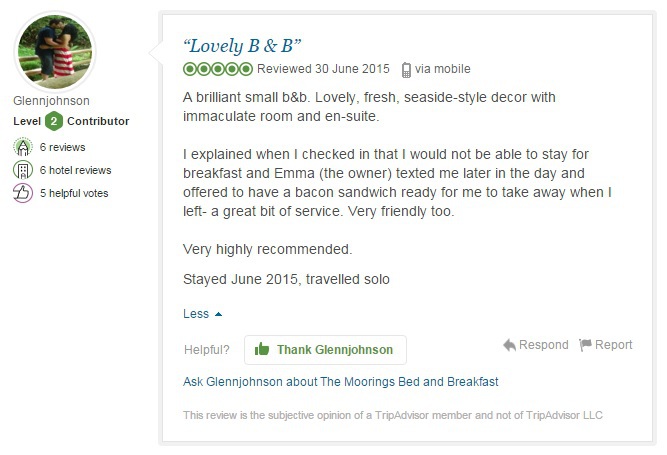This screenshot has width=667, height=455.
Task: Click the mobile phone icon
Action: [407, 70]
